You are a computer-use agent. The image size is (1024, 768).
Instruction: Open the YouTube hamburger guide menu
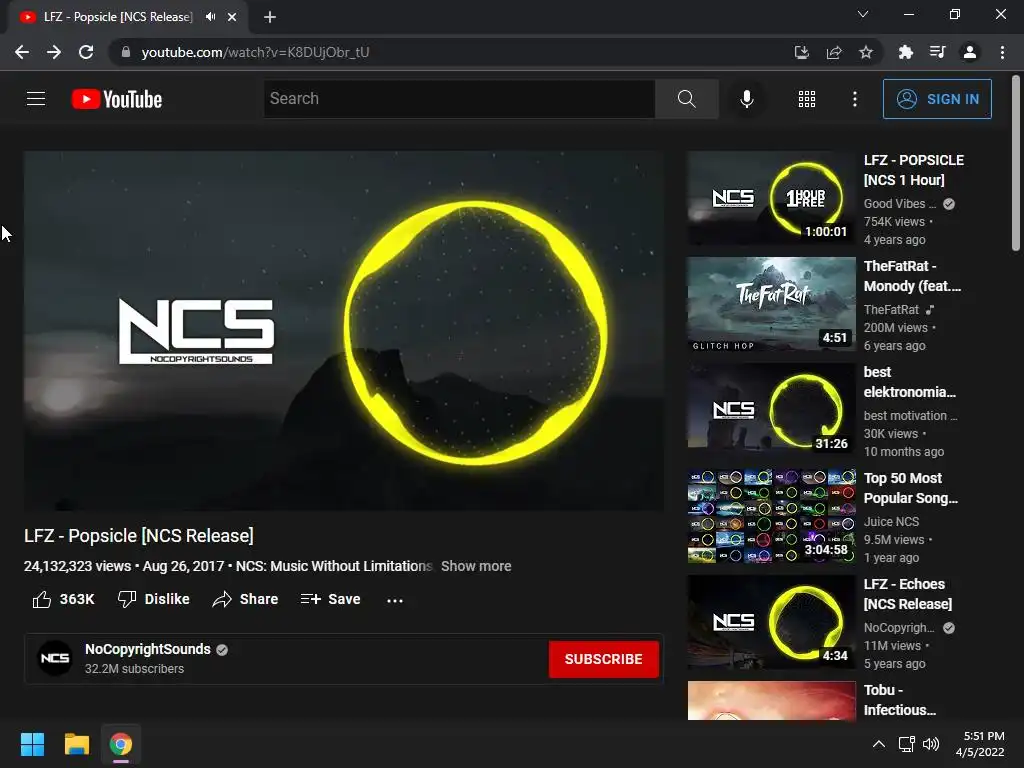(x=36, y=99)
